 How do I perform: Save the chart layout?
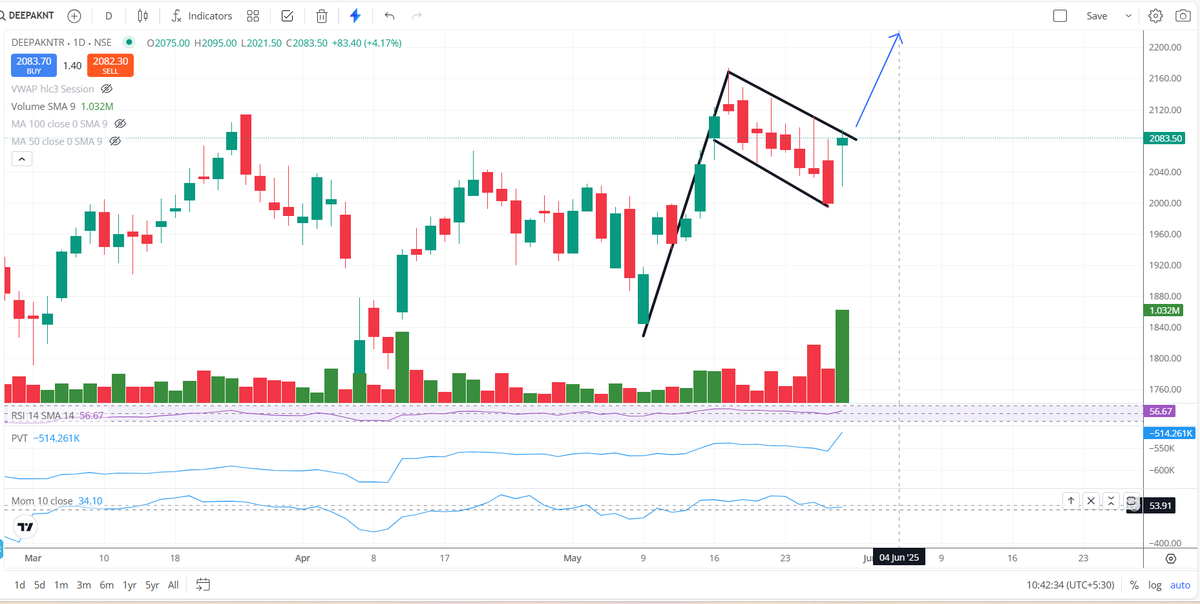coord(1097,16)
